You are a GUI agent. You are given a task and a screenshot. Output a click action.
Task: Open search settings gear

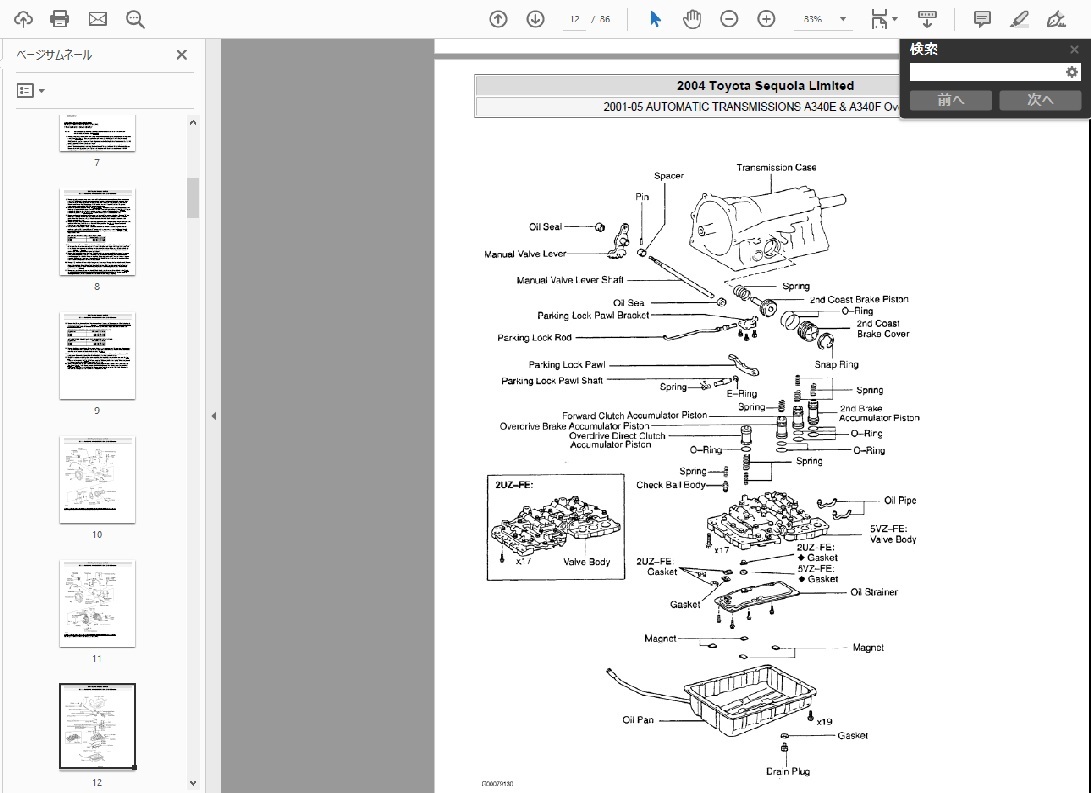1072,72
